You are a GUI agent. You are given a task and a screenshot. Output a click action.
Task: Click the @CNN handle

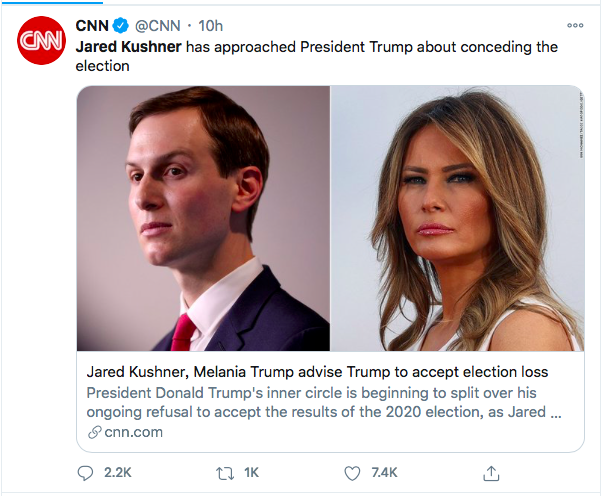[158, 26]
